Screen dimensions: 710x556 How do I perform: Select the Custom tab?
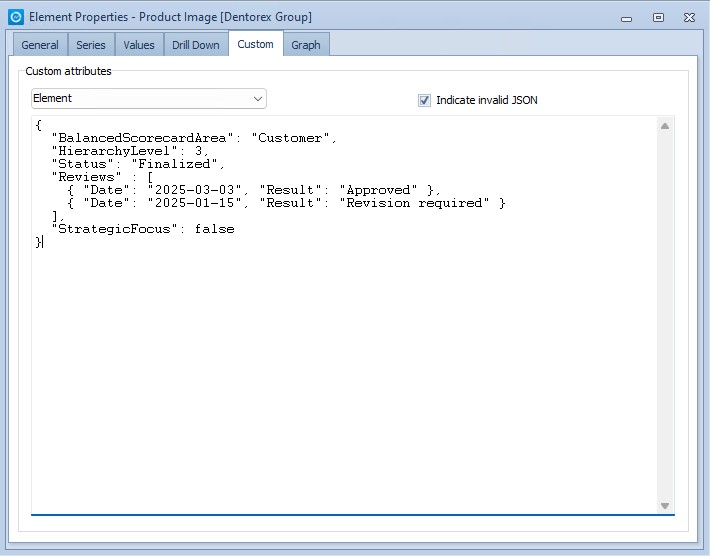[255, 44]
